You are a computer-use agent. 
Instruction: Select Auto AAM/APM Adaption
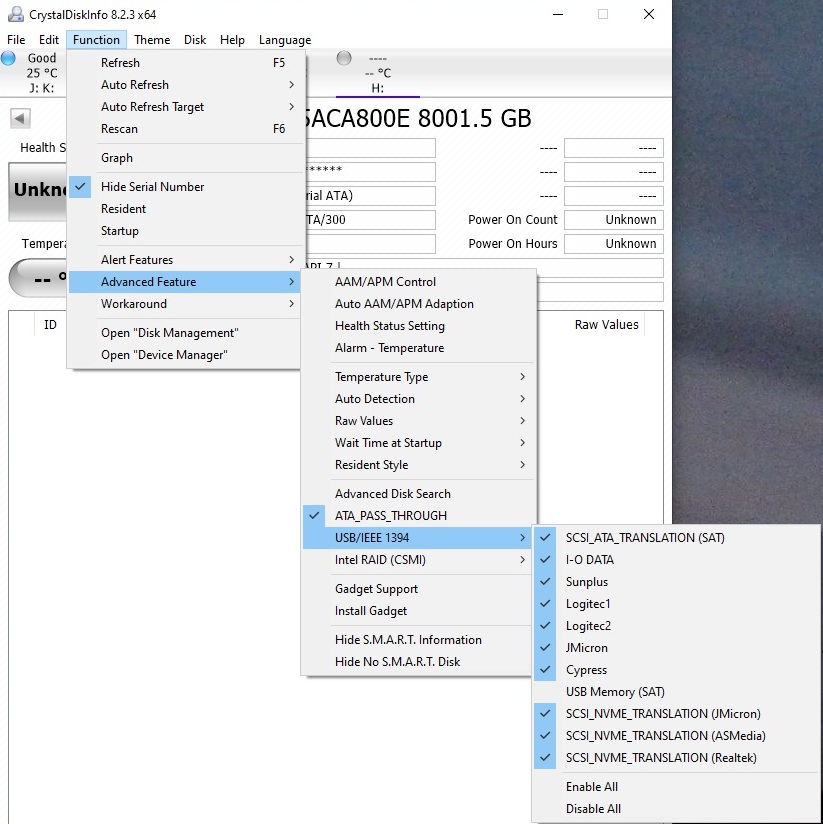(419, 304)
